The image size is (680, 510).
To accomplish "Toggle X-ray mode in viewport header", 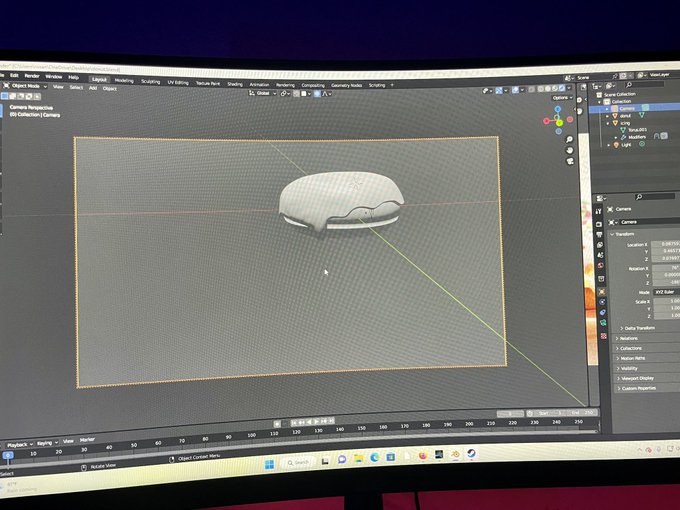I will click(531, 90).
